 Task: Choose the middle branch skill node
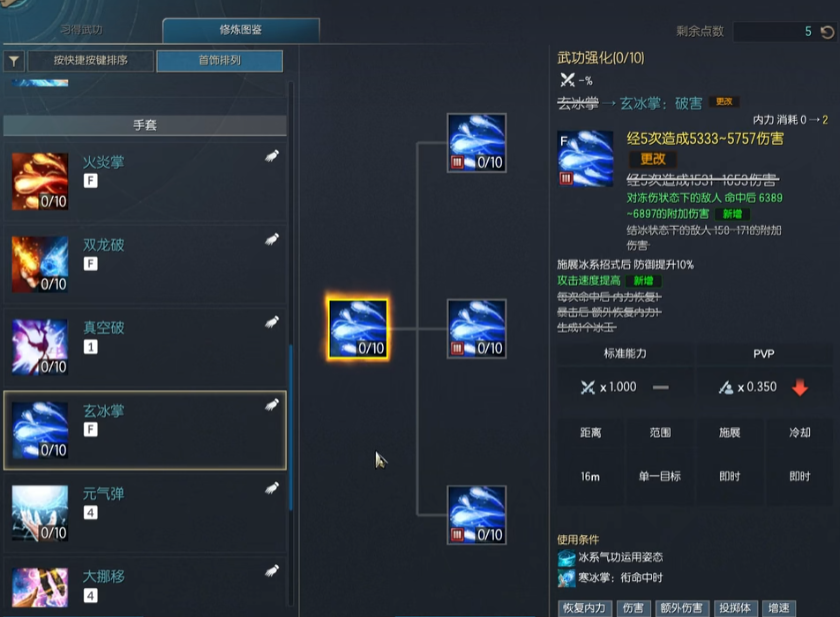(x=477, y=329)
